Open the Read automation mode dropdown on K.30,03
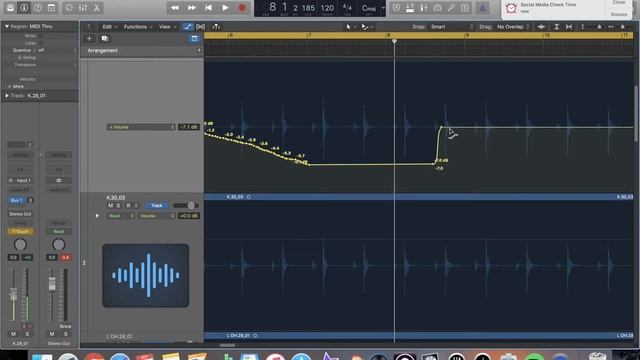 pyautogui.click(x=121, y=216)
